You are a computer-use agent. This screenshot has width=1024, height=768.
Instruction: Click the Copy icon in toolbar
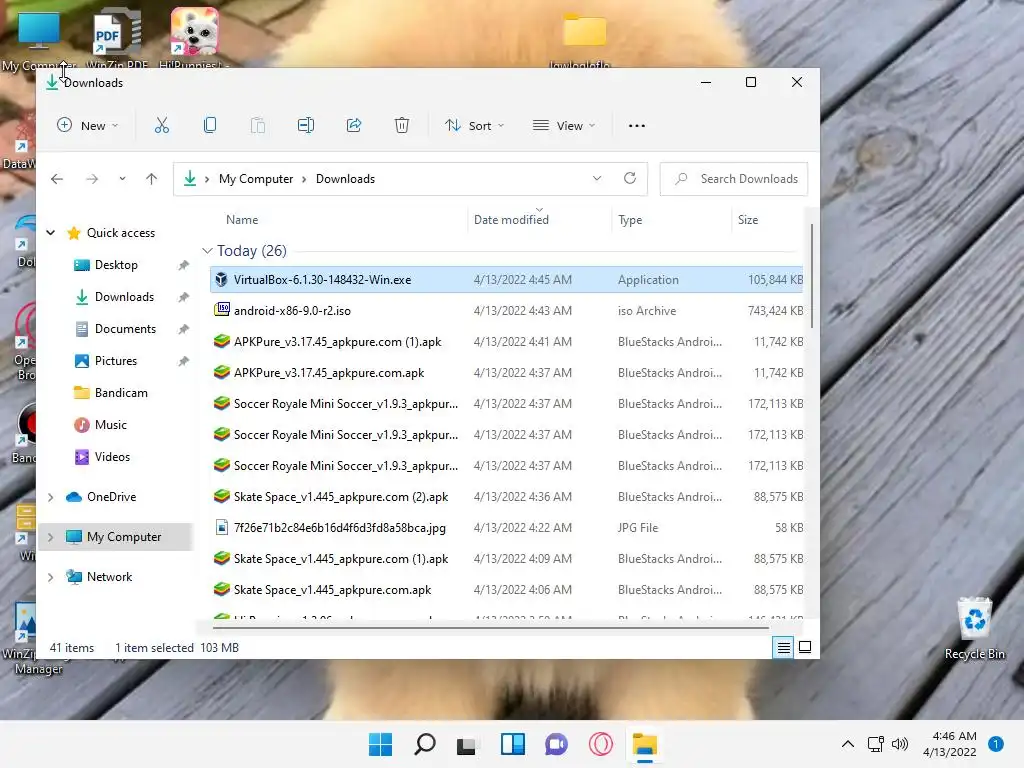pyautogui.click(x=210, y=125)
